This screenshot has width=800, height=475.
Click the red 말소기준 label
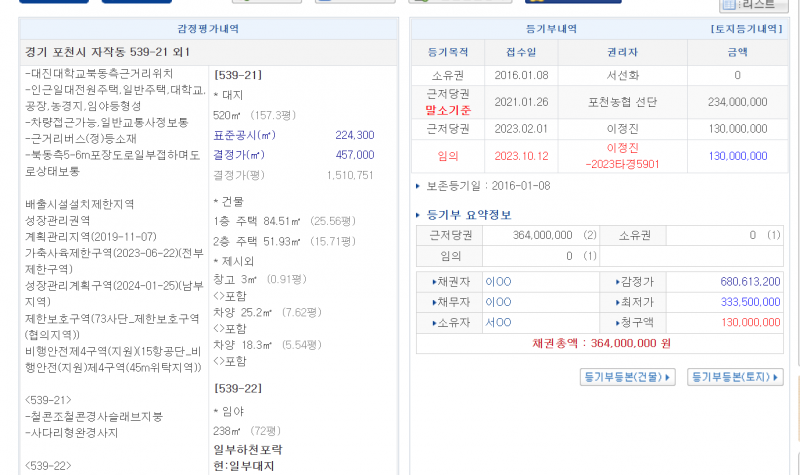447,109
